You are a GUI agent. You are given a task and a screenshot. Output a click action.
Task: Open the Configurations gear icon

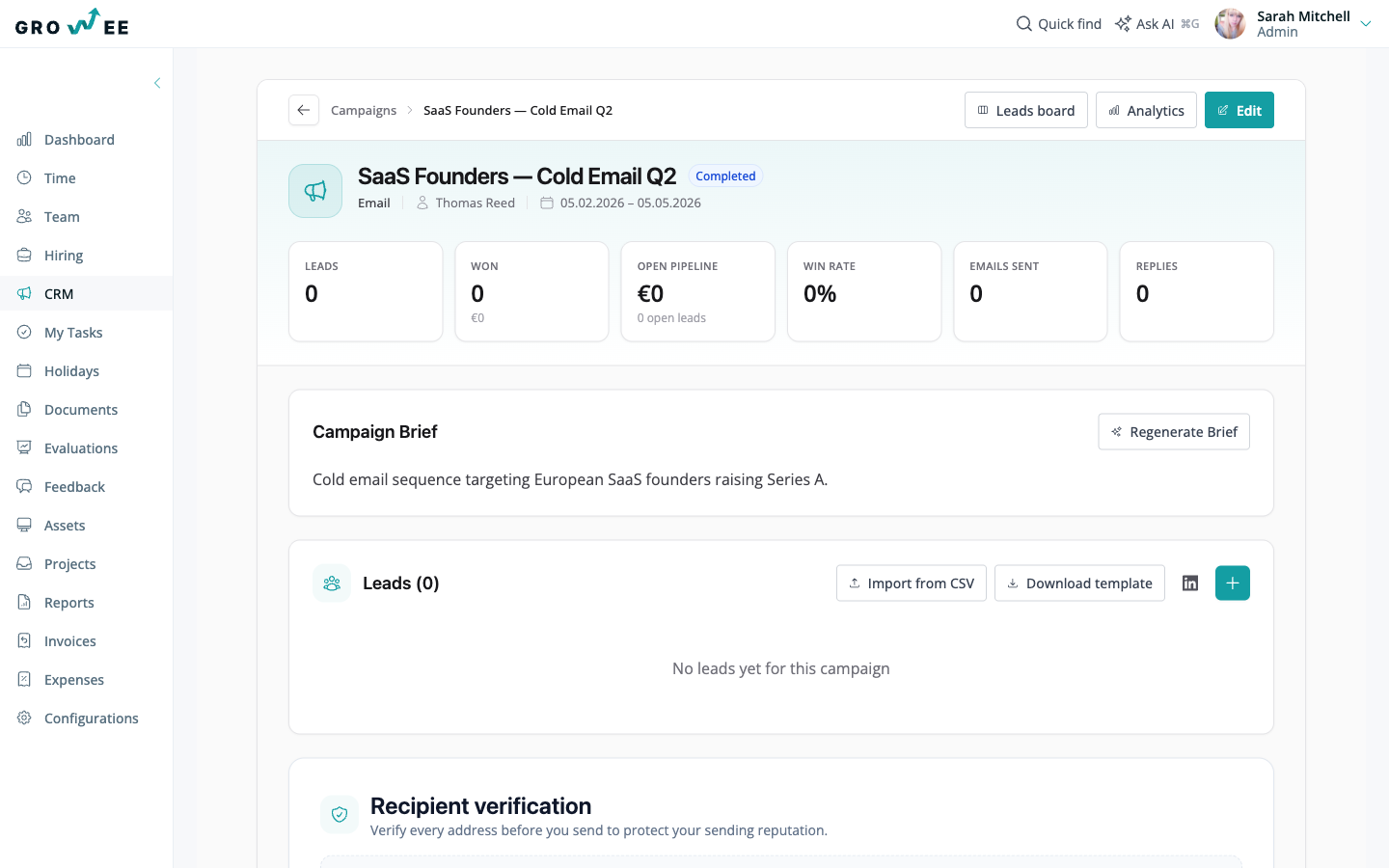(24, 719)
